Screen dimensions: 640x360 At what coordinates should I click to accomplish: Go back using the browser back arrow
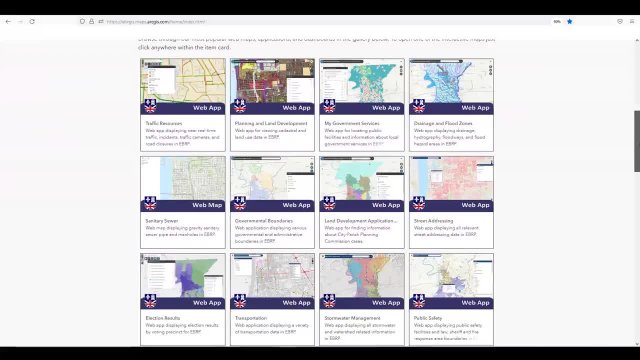click(8, 22)
